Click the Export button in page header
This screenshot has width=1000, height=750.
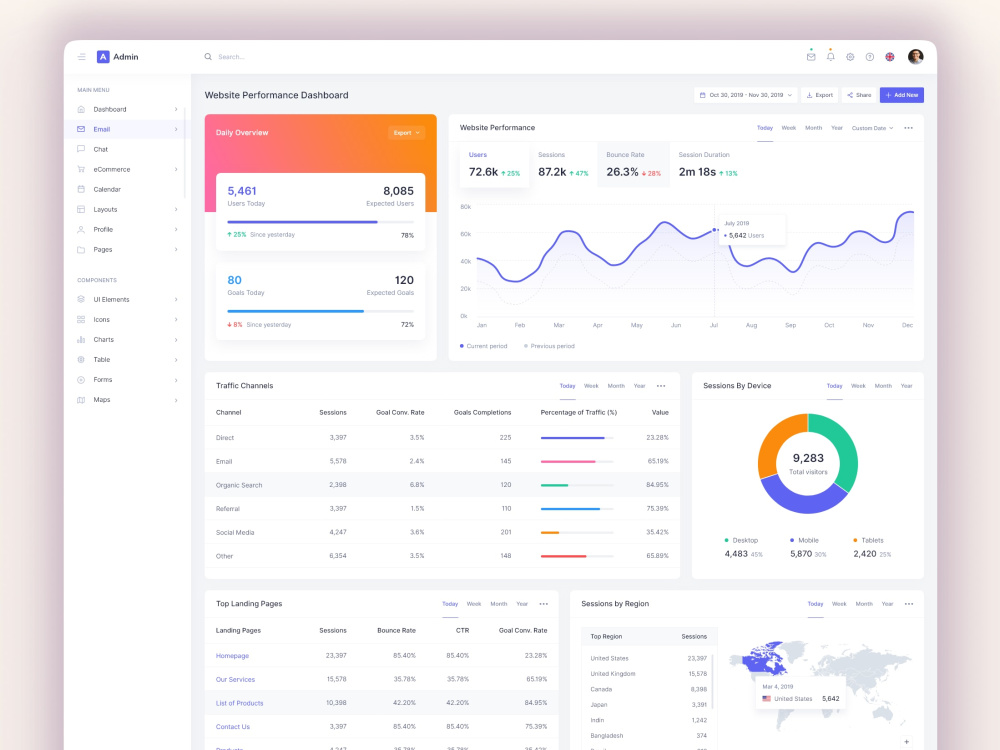coord(820,95)
